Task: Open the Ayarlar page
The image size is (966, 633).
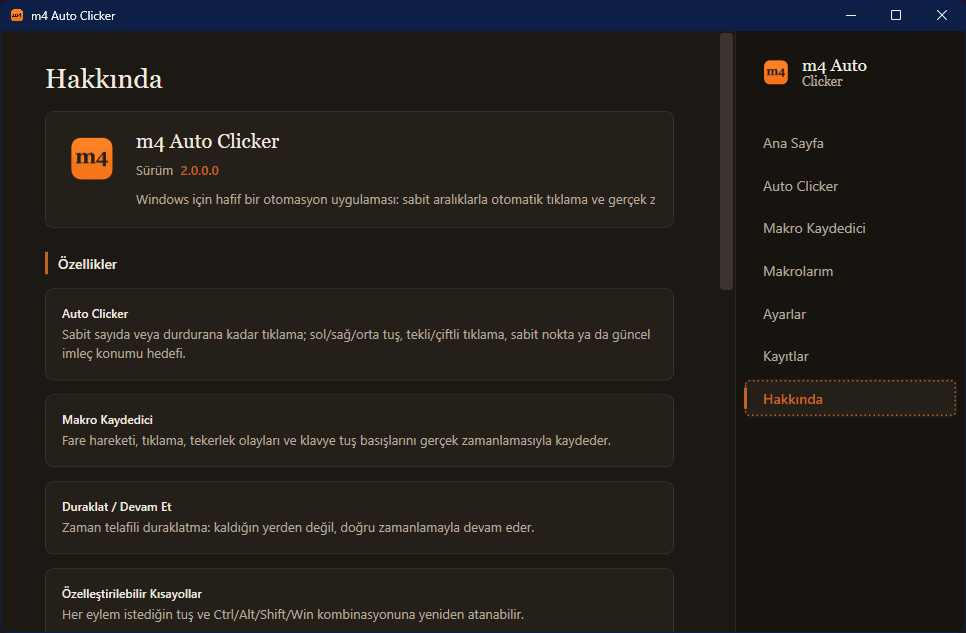Action: point(850,314)
